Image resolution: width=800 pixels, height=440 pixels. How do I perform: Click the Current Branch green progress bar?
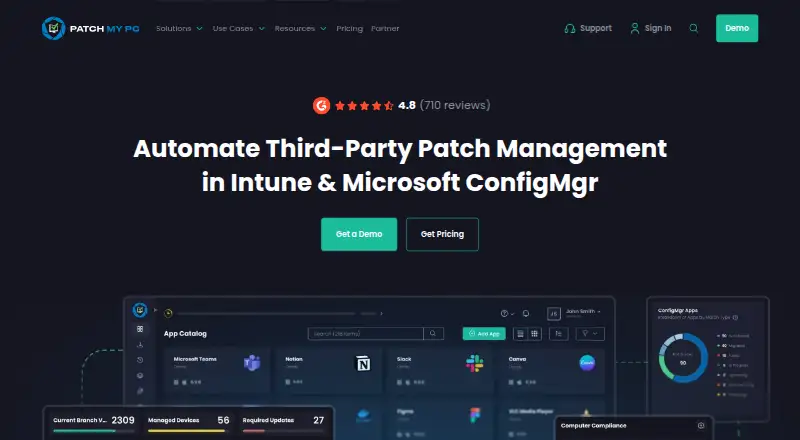pos(84,431)
